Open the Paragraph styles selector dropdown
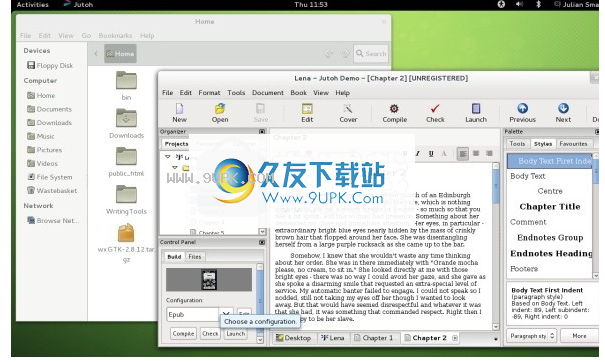Image resolution: width=605 pixels, height=362 pixels. 532,336
